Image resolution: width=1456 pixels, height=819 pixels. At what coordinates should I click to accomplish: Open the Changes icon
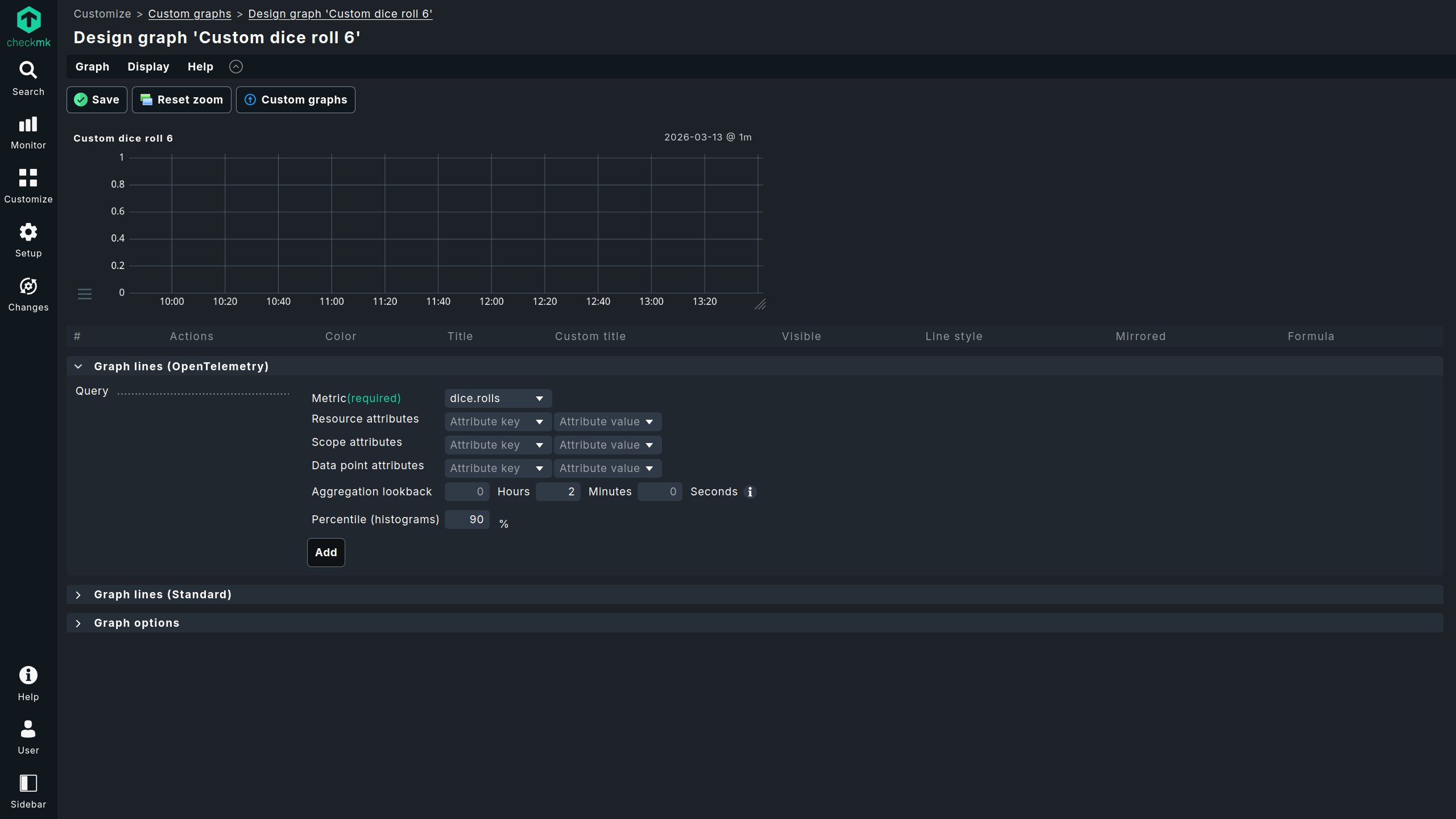click(28, 286)
